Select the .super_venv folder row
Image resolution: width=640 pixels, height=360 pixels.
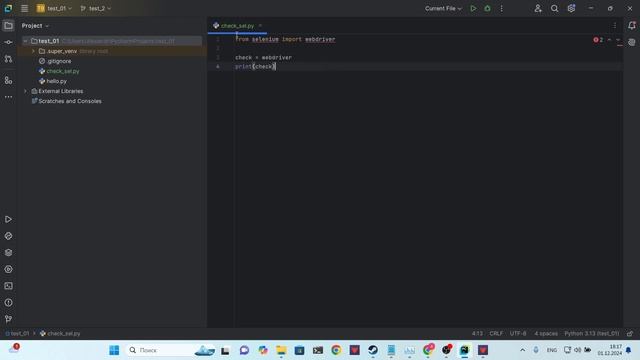(x=112, y=51)
